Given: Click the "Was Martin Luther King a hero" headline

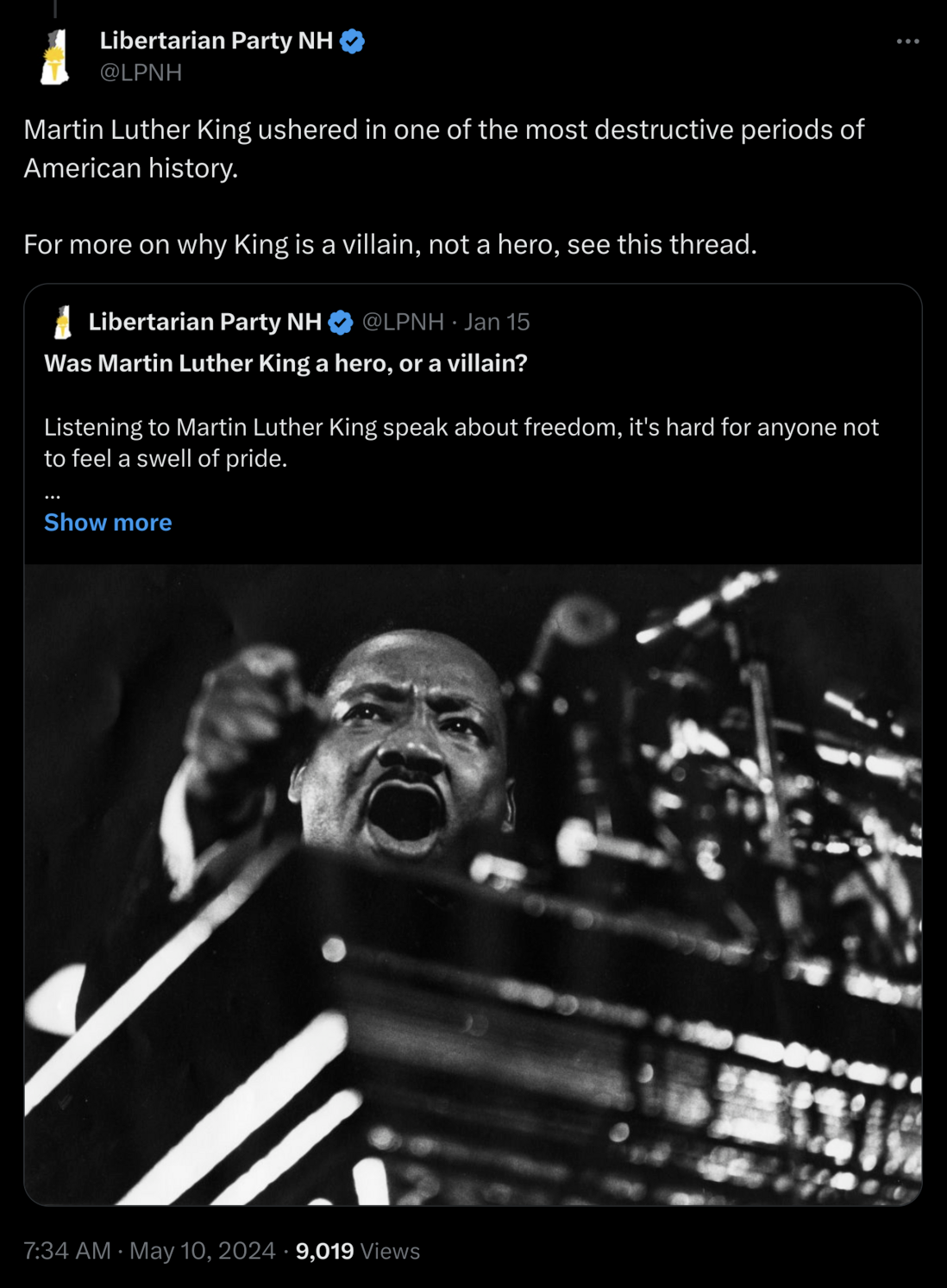Looking at the screenshot, I should click(285, 363).
